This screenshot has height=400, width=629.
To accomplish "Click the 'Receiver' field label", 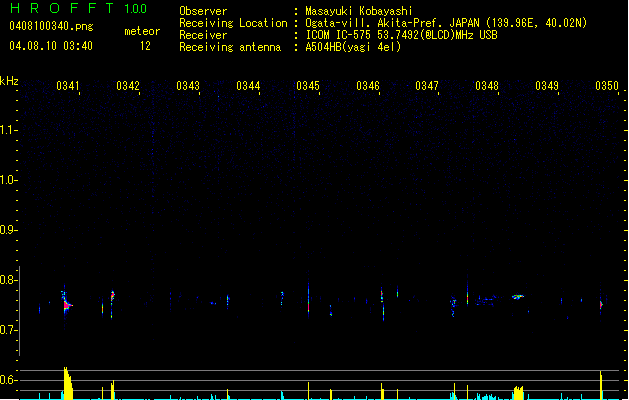I will [x=203, y=35].
